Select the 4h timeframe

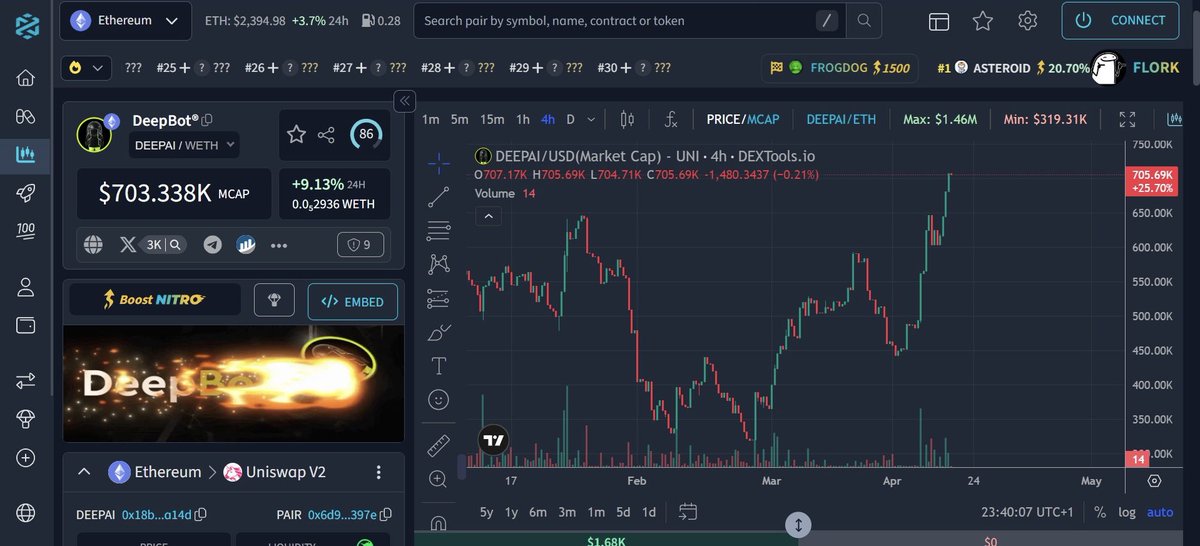tap(548, 119)
